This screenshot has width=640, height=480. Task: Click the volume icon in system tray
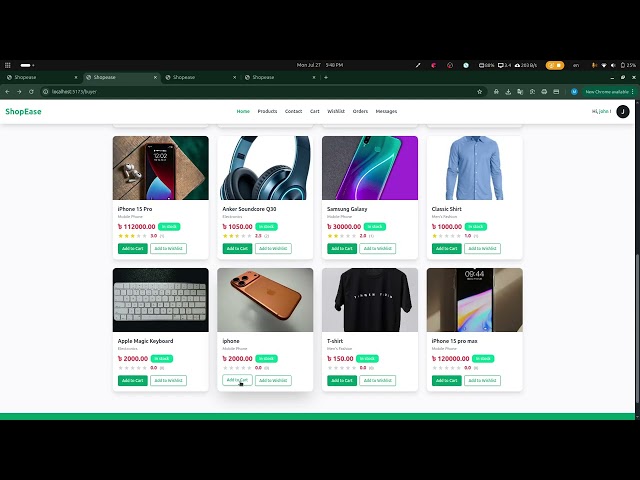coord(613,65)
